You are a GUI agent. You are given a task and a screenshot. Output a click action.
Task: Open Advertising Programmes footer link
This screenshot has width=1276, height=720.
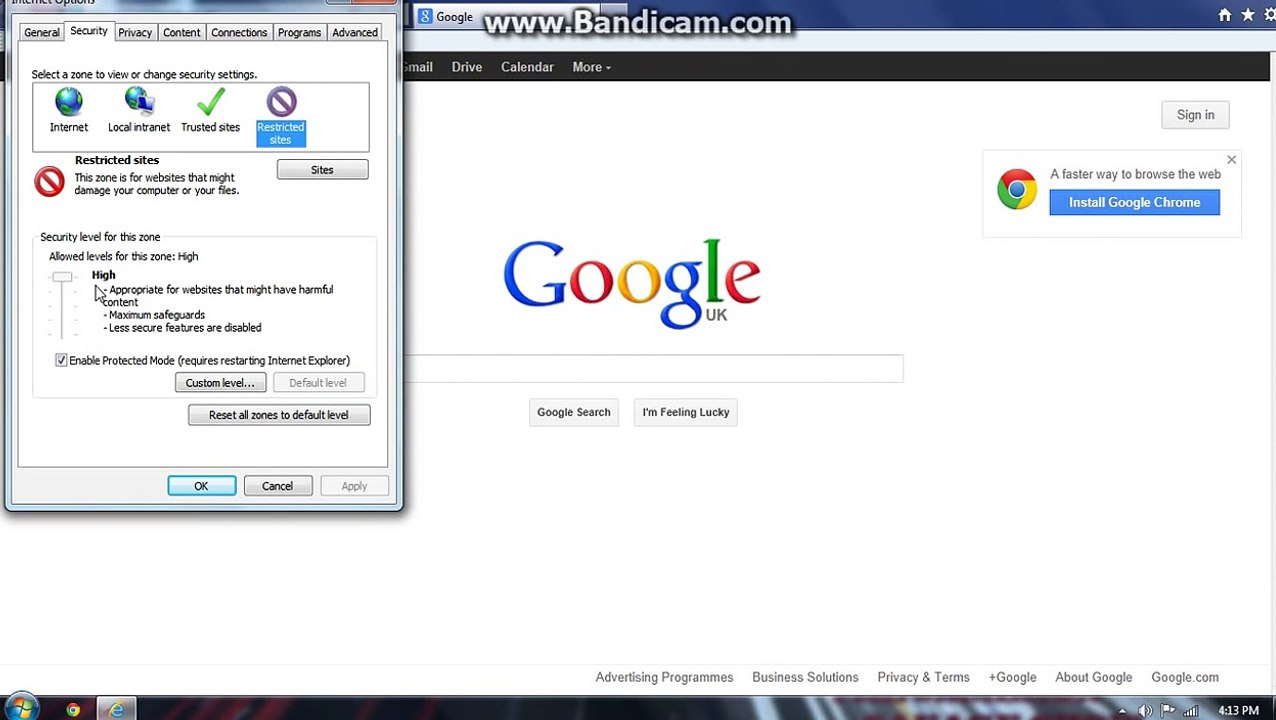pyautogui.click(x=664, y=677)
